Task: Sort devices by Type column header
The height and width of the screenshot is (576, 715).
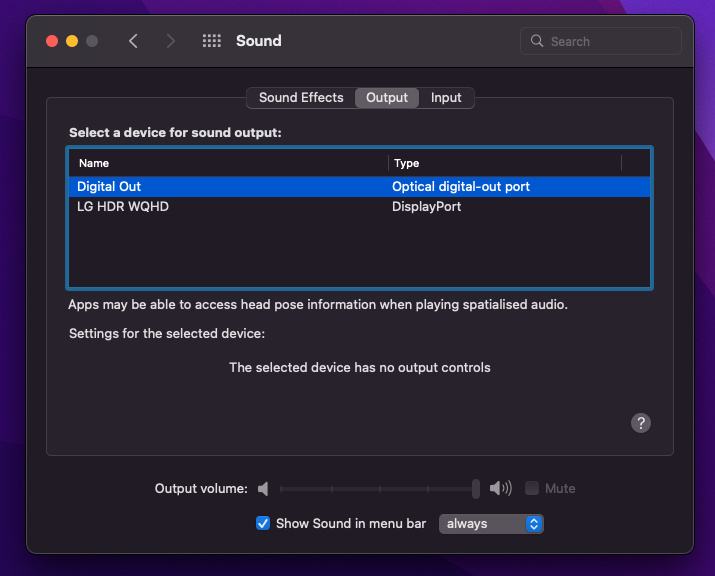Action: coord(505,163)
